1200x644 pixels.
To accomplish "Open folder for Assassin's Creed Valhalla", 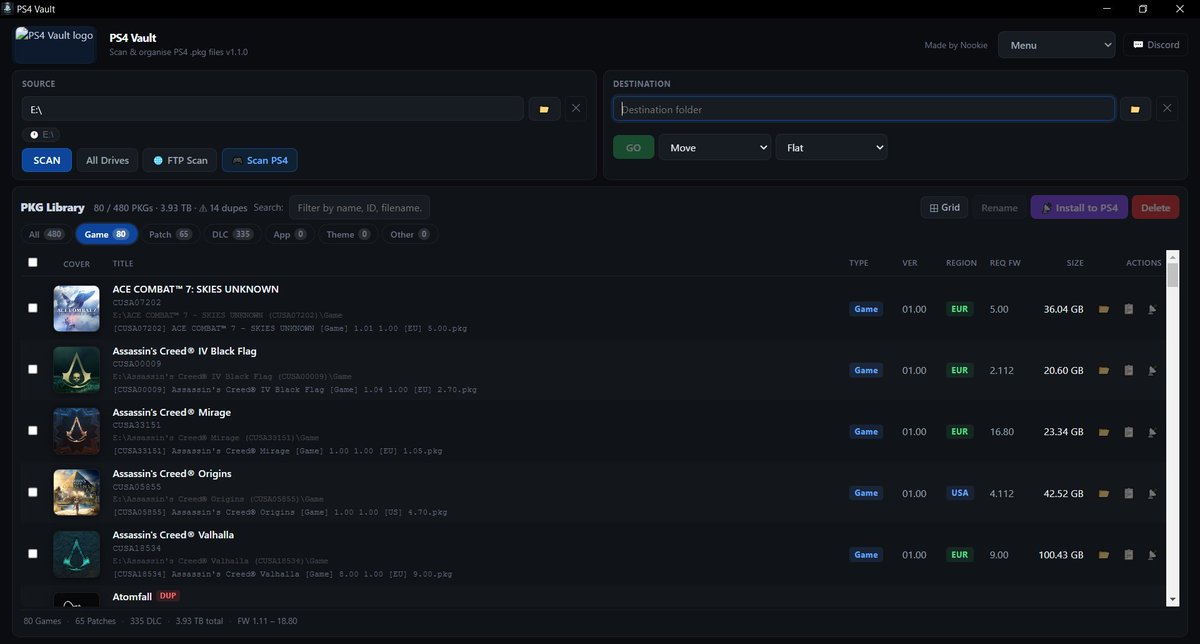I will click(x=1104, y=555).
